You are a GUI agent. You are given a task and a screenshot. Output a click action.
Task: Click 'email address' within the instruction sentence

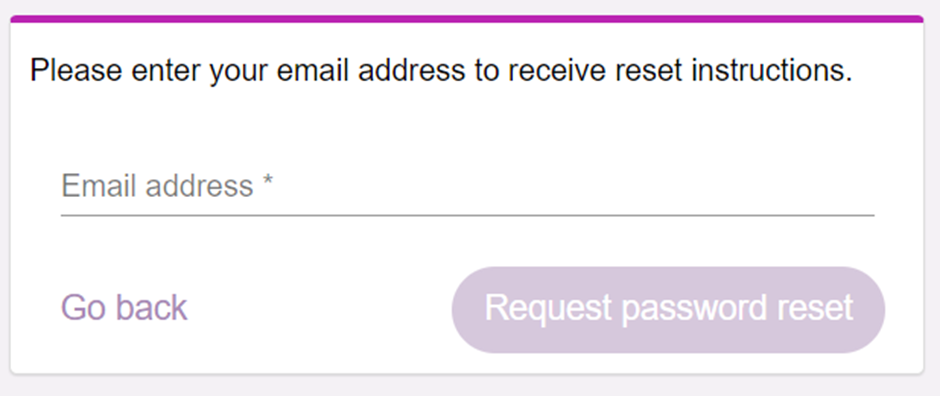[371, 70]
